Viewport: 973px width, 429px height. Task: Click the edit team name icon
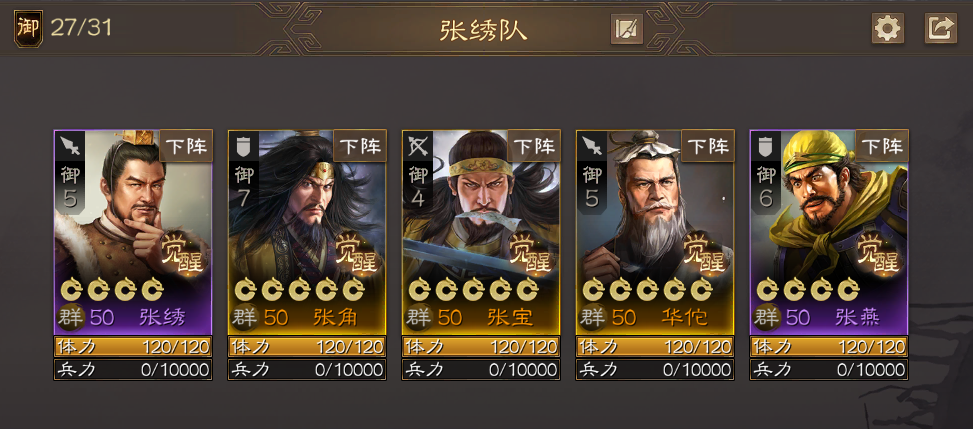(627, 29)
